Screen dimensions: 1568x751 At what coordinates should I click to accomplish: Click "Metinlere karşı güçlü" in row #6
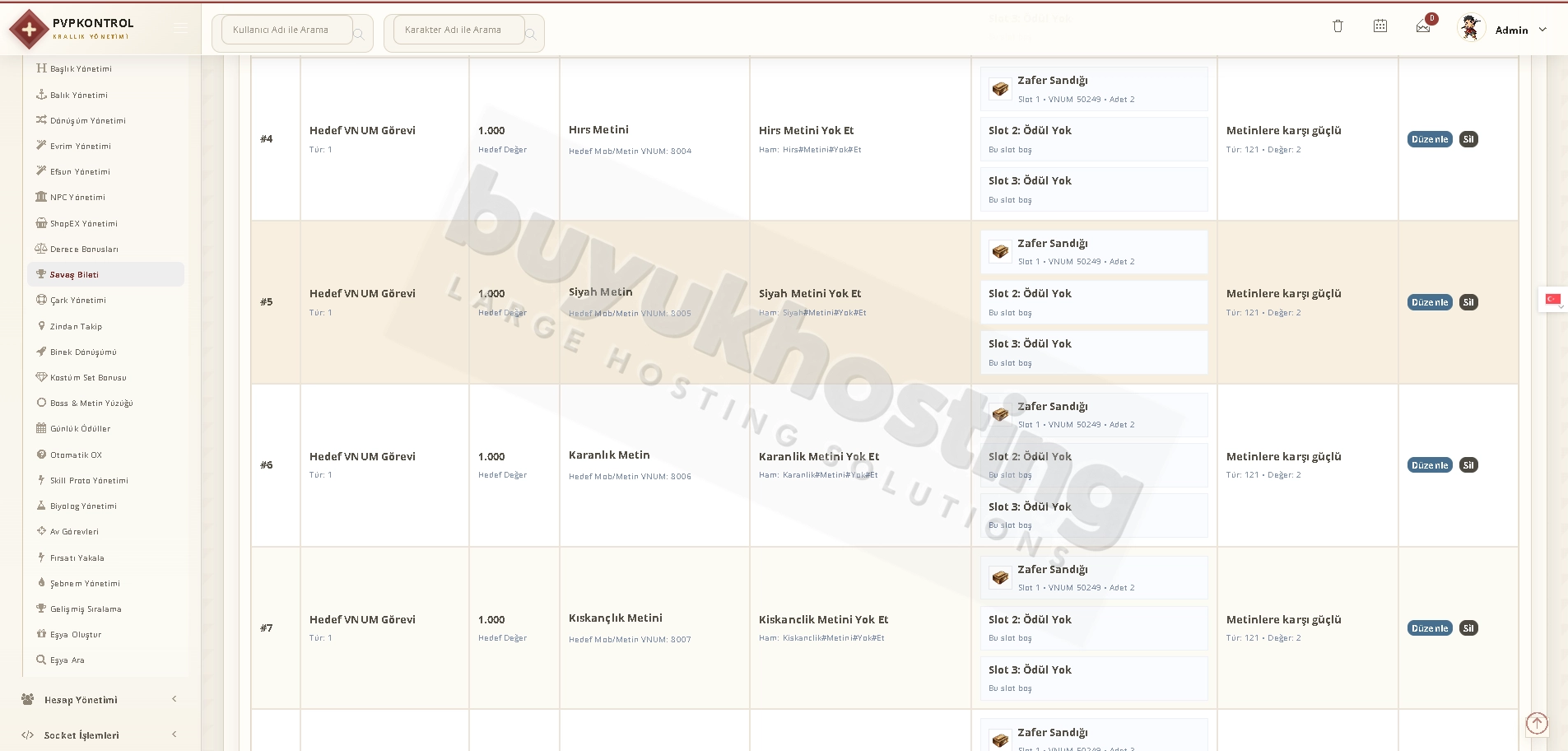[x=1283, y=456]
